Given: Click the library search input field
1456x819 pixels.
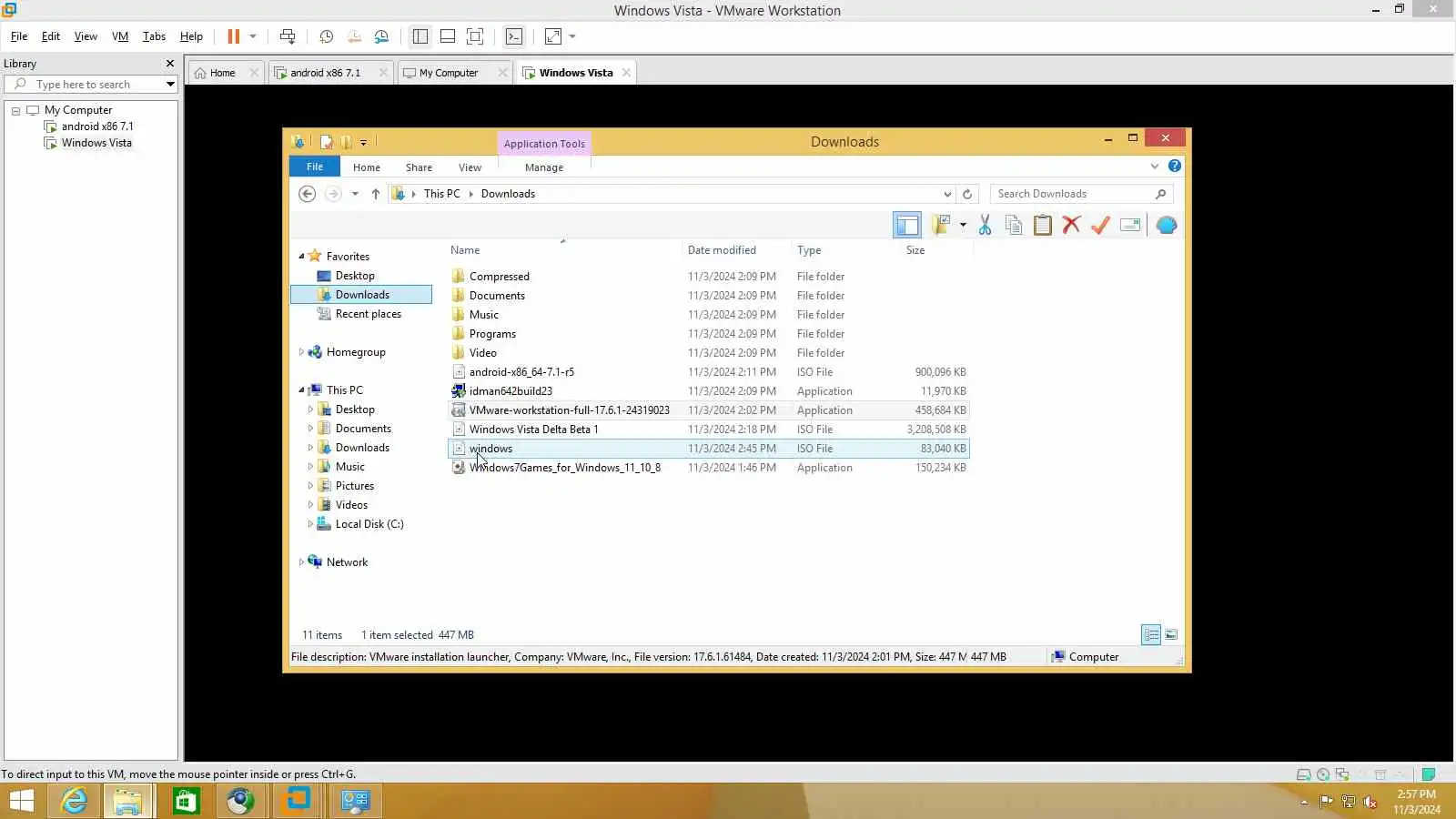Looking at the screenshot, I should coord(91,85).
